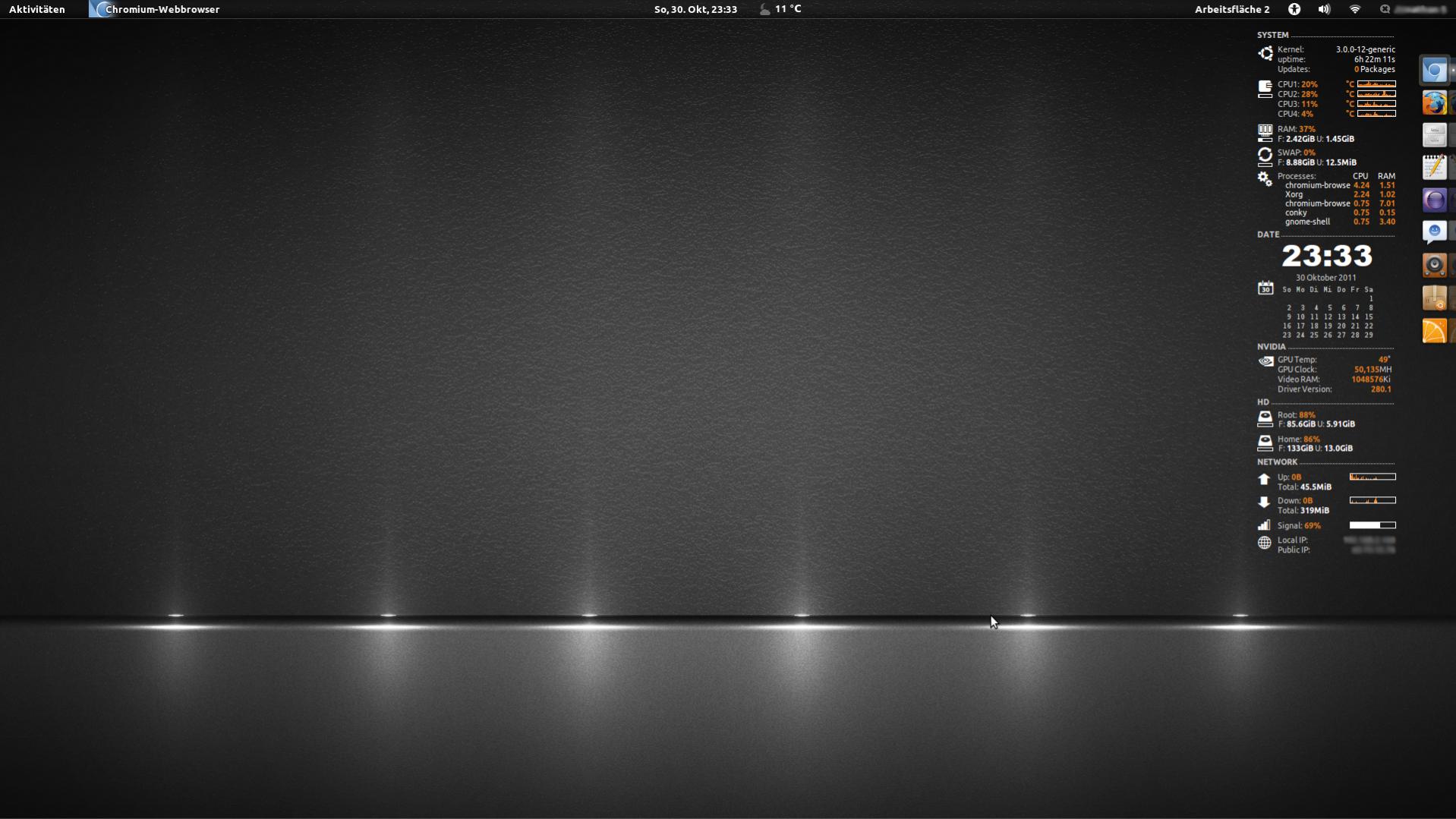Click the Root 88% disk reading
Image resolution: width=1456 pixels, height=819 pixels.
pyautogui.click(x=1297, y=415)
